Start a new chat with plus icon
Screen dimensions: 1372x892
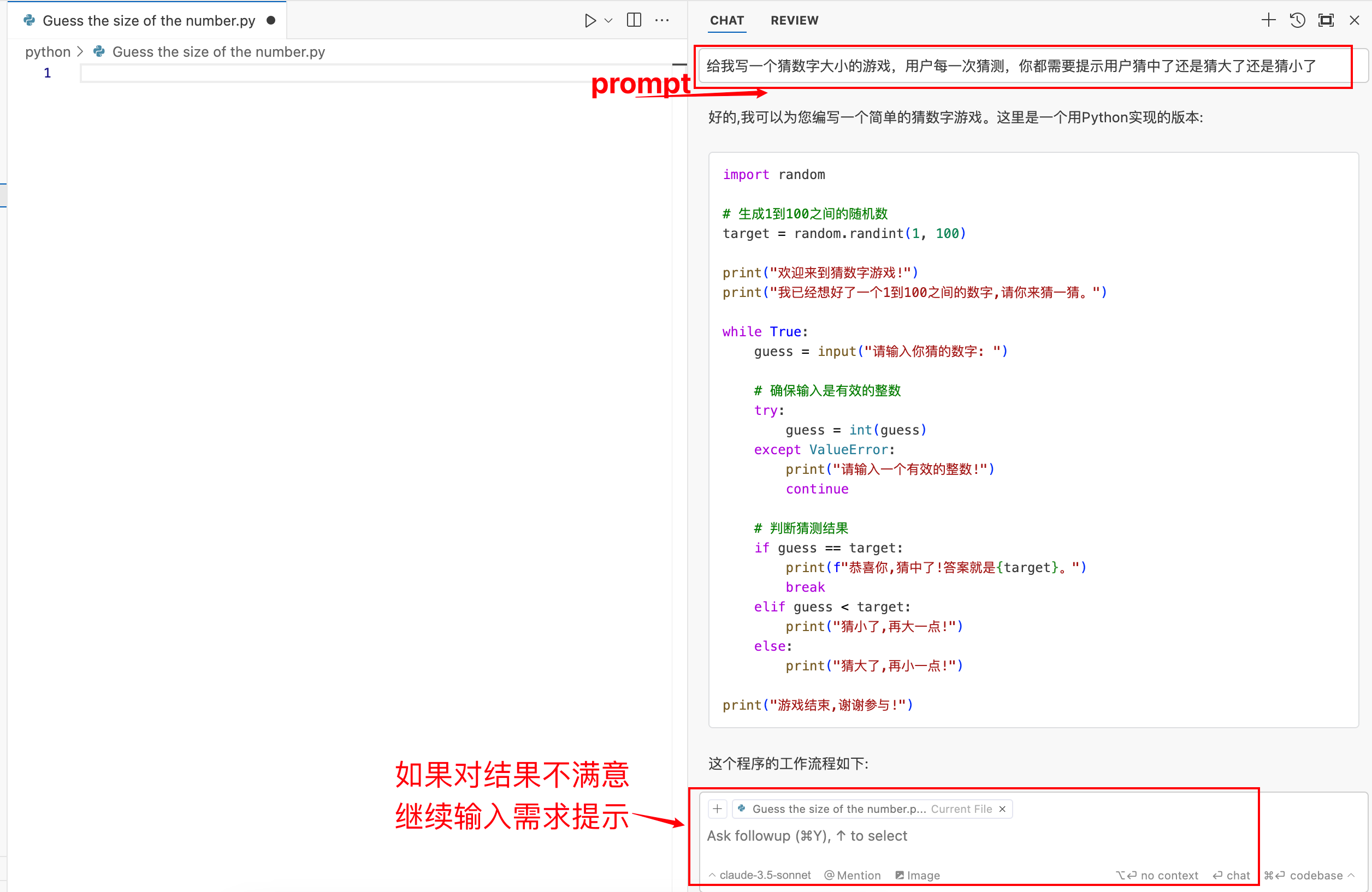(1268, 21)
